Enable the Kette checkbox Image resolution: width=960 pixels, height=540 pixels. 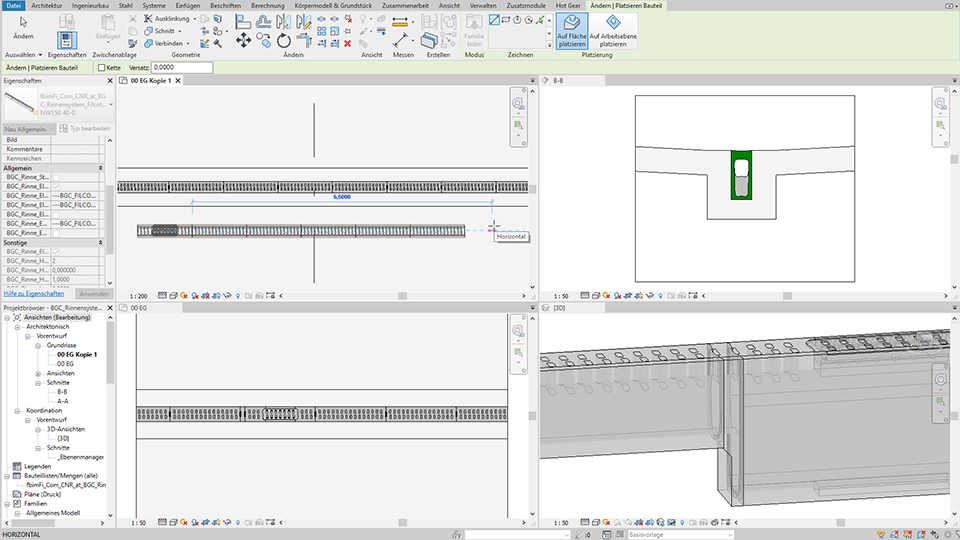click(102, 67)
